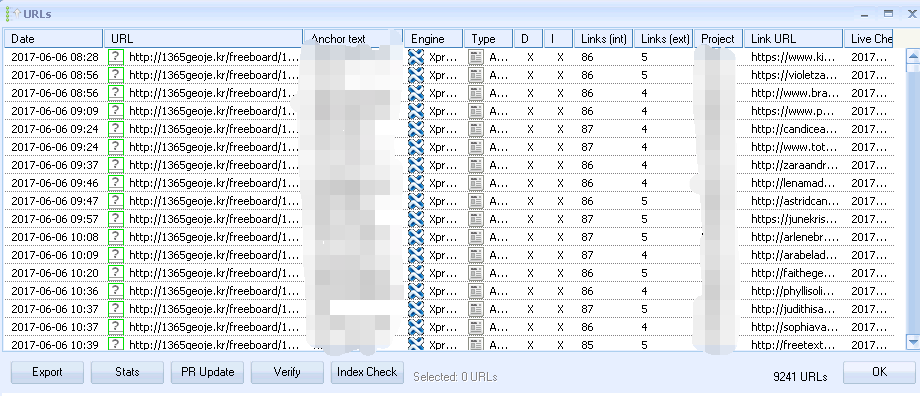Select the link URL cell starting http://arabelad

[794, 255]
